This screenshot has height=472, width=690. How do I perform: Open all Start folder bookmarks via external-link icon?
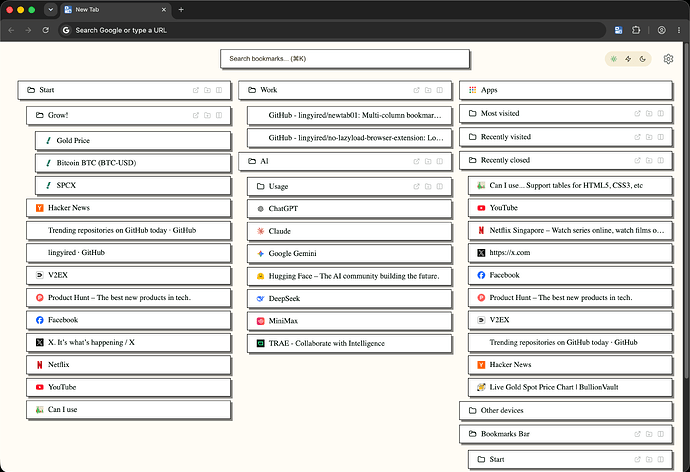point(196,90)
